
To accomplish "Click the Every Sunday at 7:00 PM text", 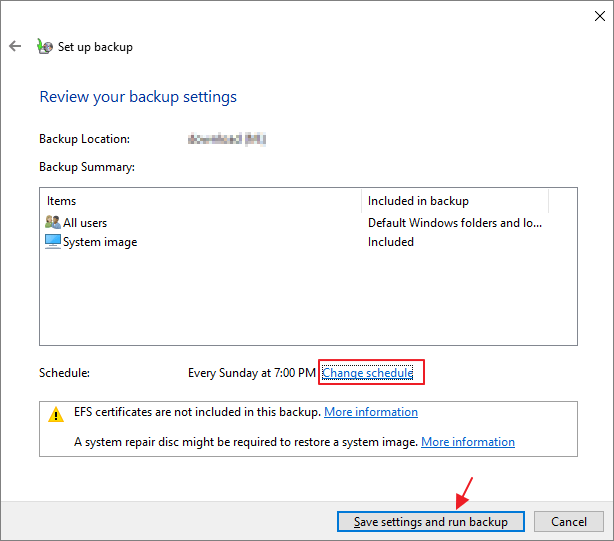I will pyautogui.click(x=252, y=373).
